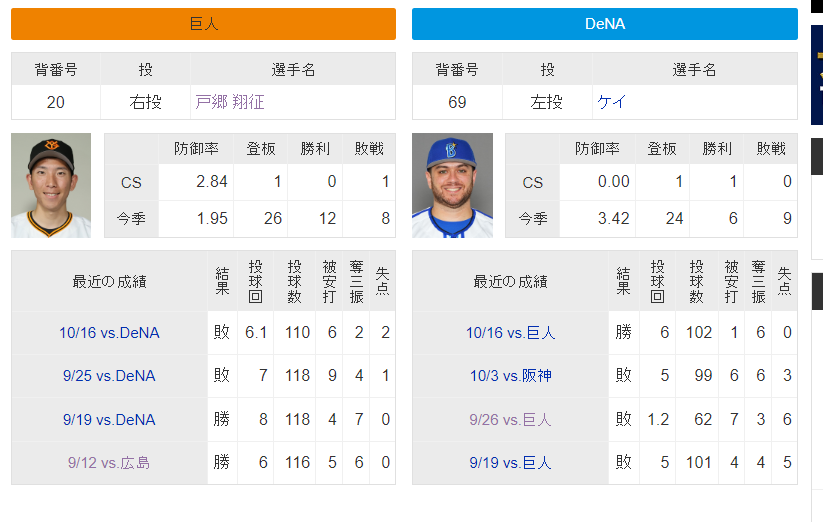
Task: Open 10/3 vs.阪神 game link
Action: [510, 376]
